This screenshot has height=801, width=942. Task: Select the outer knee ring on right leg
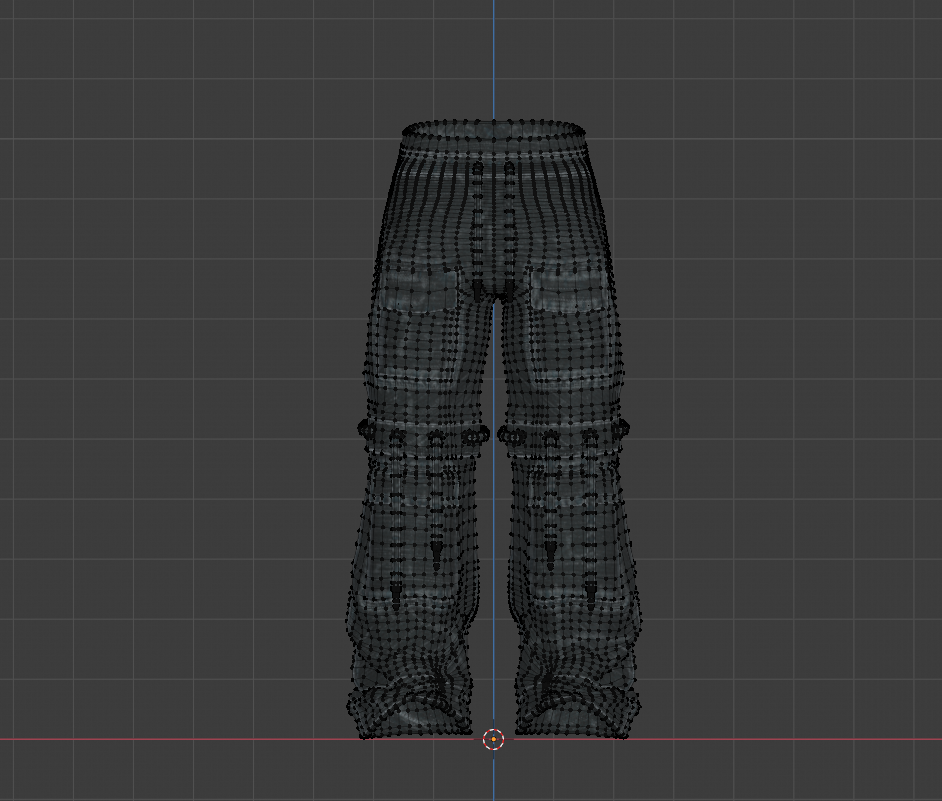click(x=621, y=429)
